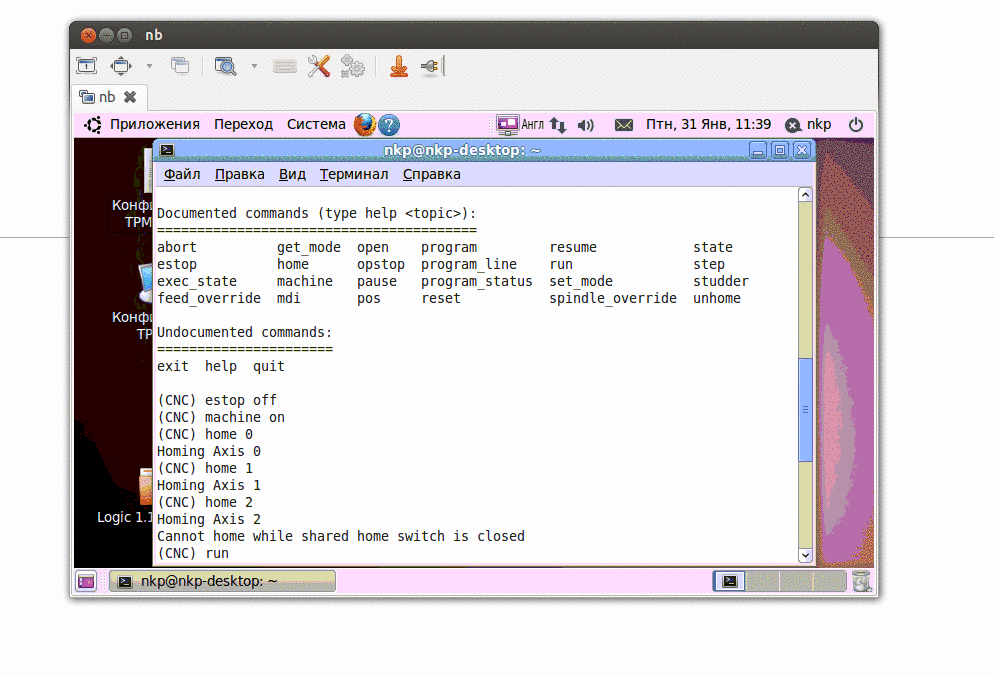Open the network connections indicator

(x=558, y=125)
